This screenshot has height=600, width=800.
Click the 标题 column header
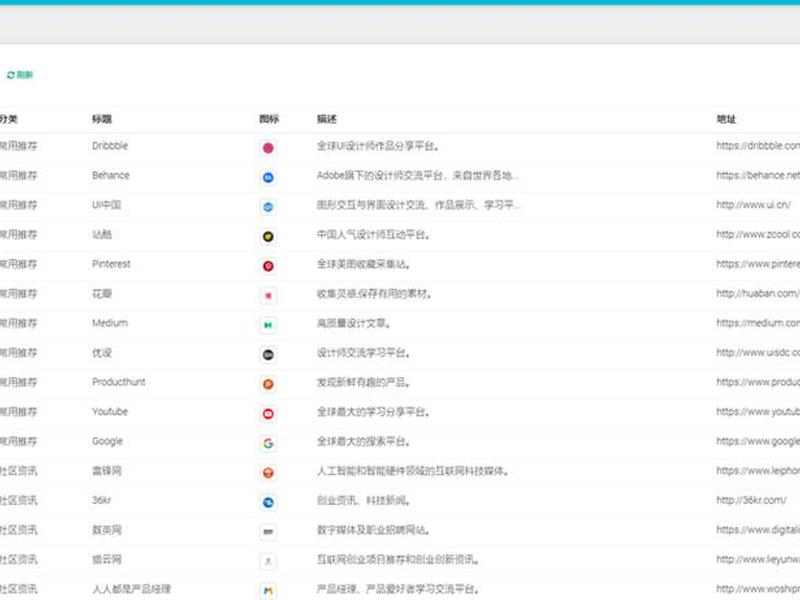102,119
